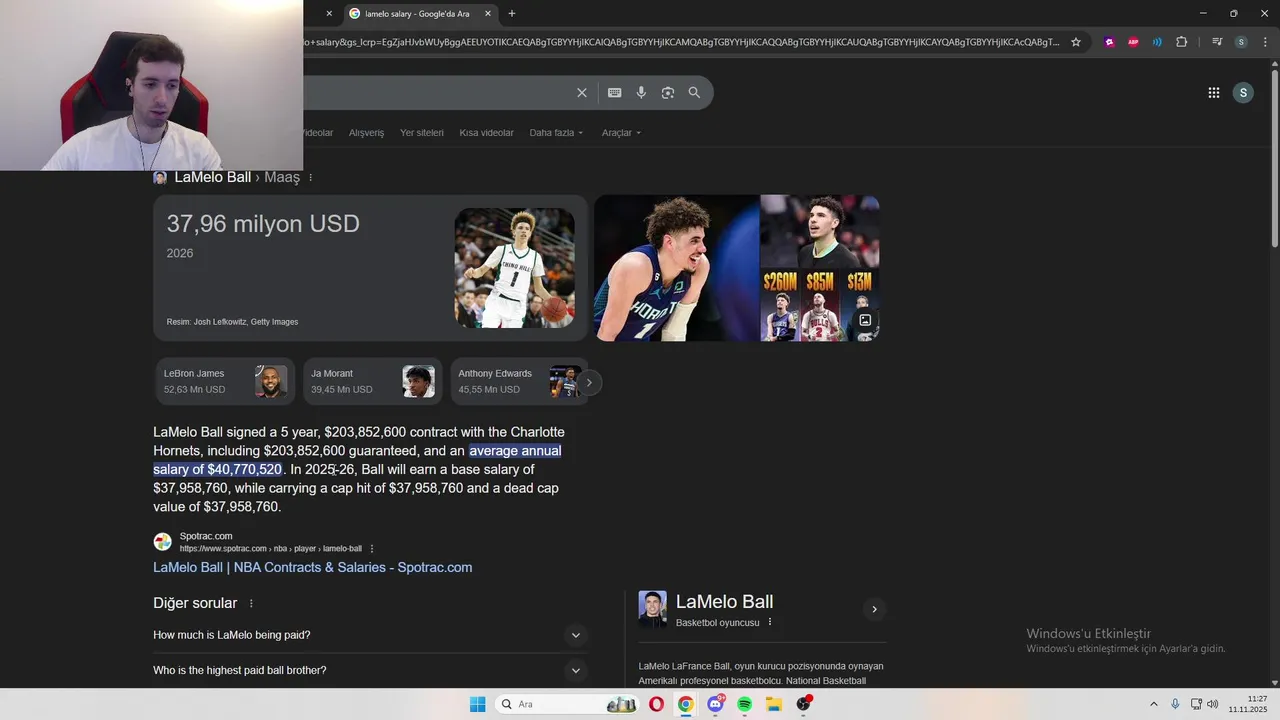Open options beside Basketbol oyuncusu
Viewport: 1280px width, 720px height.
[x=770, y=622]
